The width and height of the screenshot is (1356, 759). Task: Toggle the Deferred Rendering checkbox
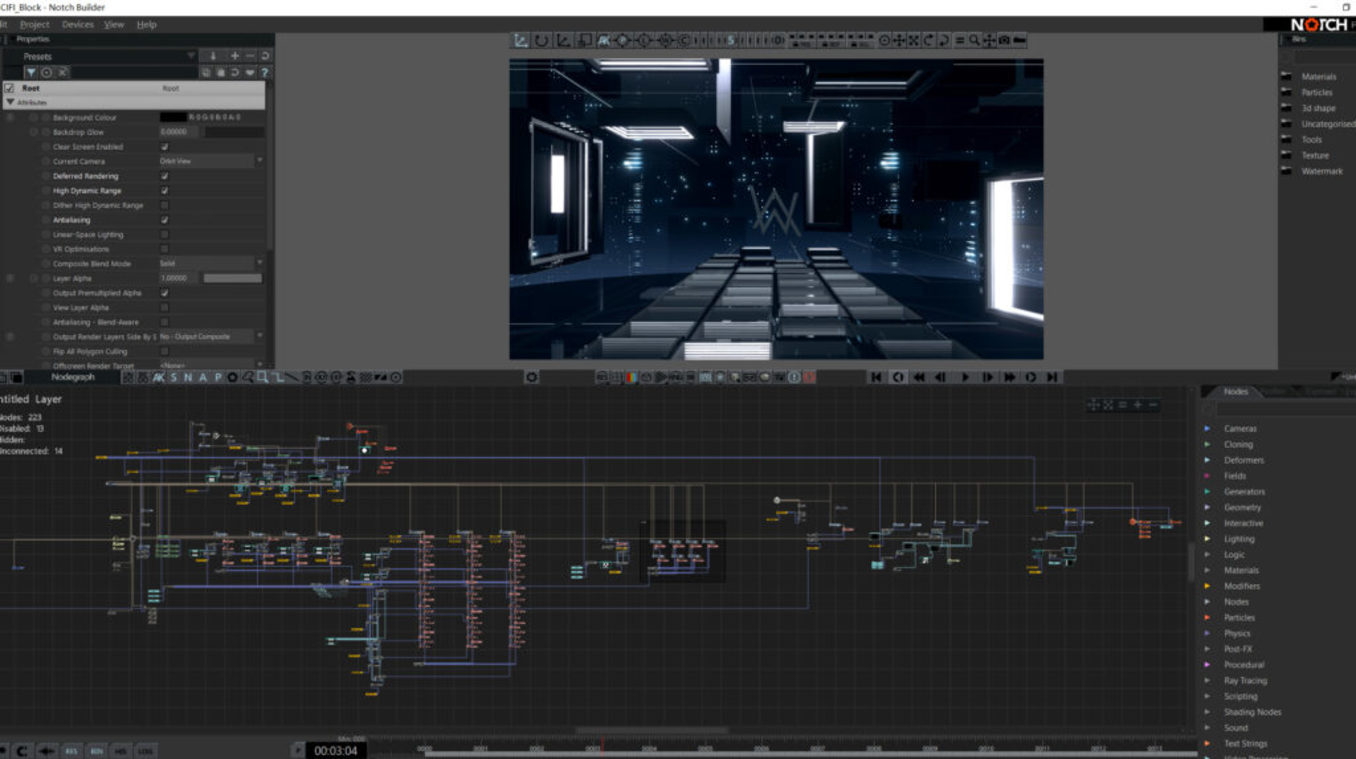tap(165, 176)
